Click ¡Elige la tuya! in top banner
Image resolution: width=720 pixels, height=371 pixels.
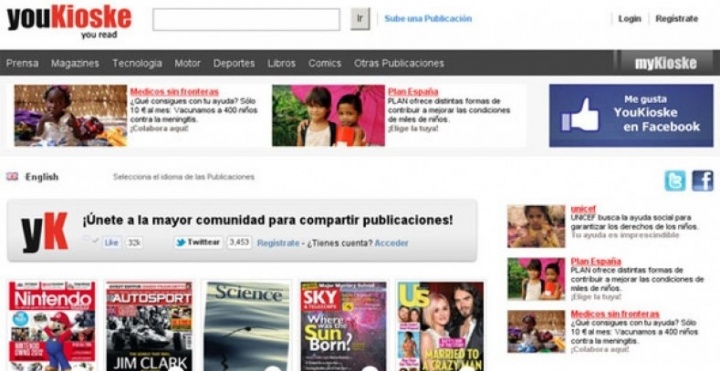[x=413, y=129]
